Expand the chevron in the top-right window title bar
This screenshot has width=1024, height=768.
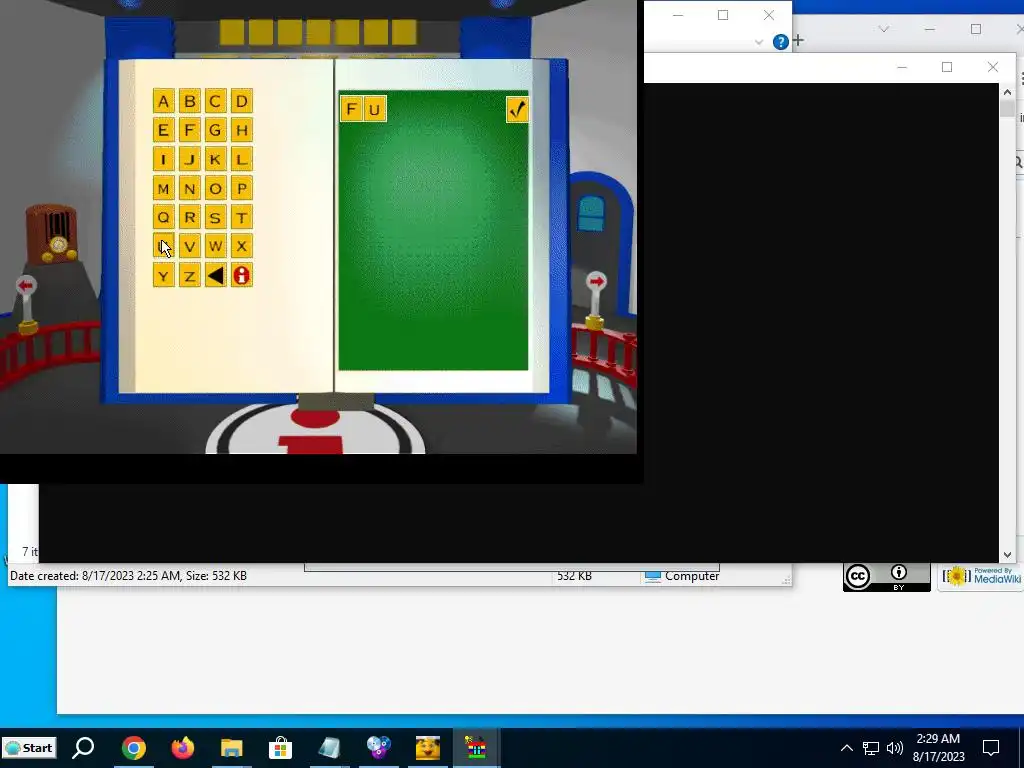[884, 29]
